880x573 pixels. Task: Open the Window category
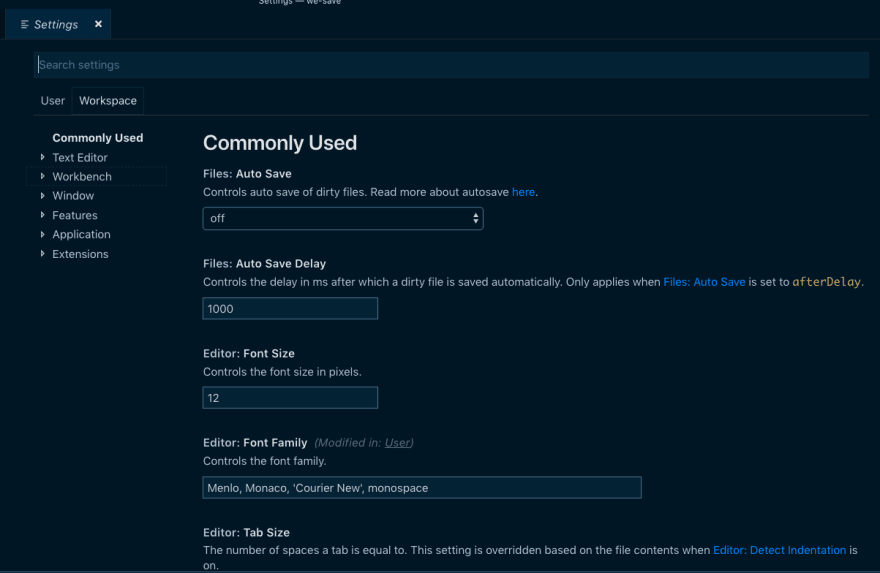point(73,195)
